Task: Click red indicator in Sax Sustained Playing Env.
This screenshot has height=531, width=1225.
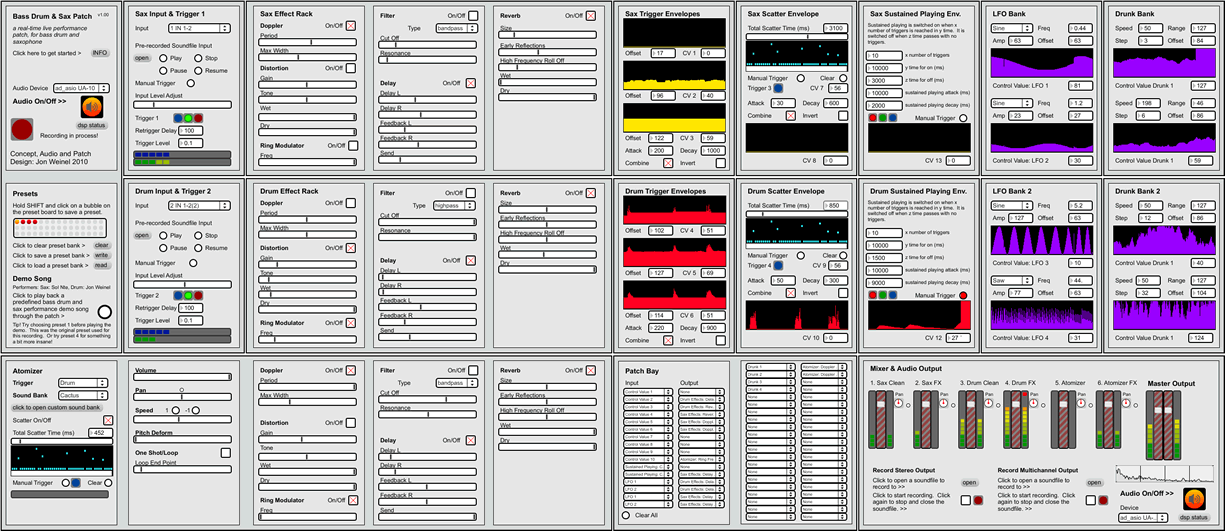Action: tap(872, 118)
